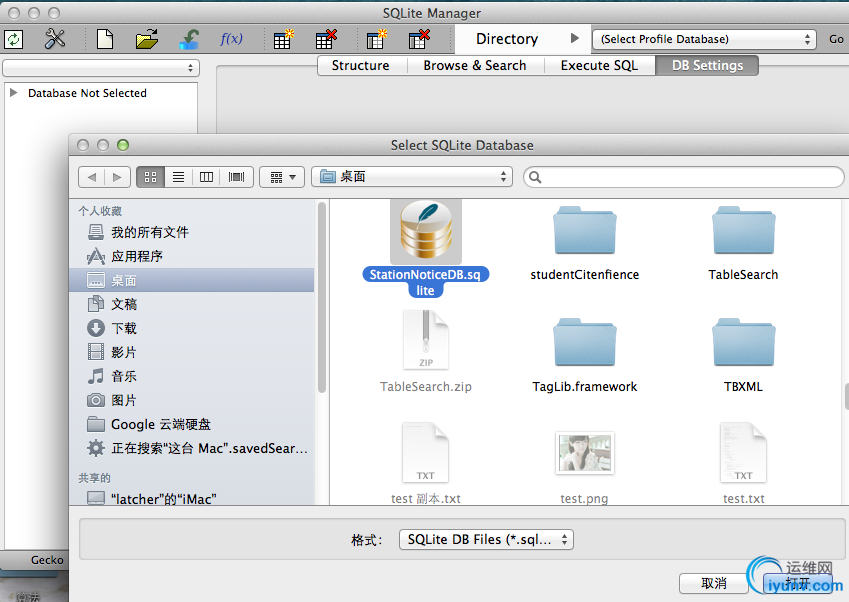Select 应用程序 in sidebar
The image size is (849, 602).
pyautogui.click(x=192, y=256)
